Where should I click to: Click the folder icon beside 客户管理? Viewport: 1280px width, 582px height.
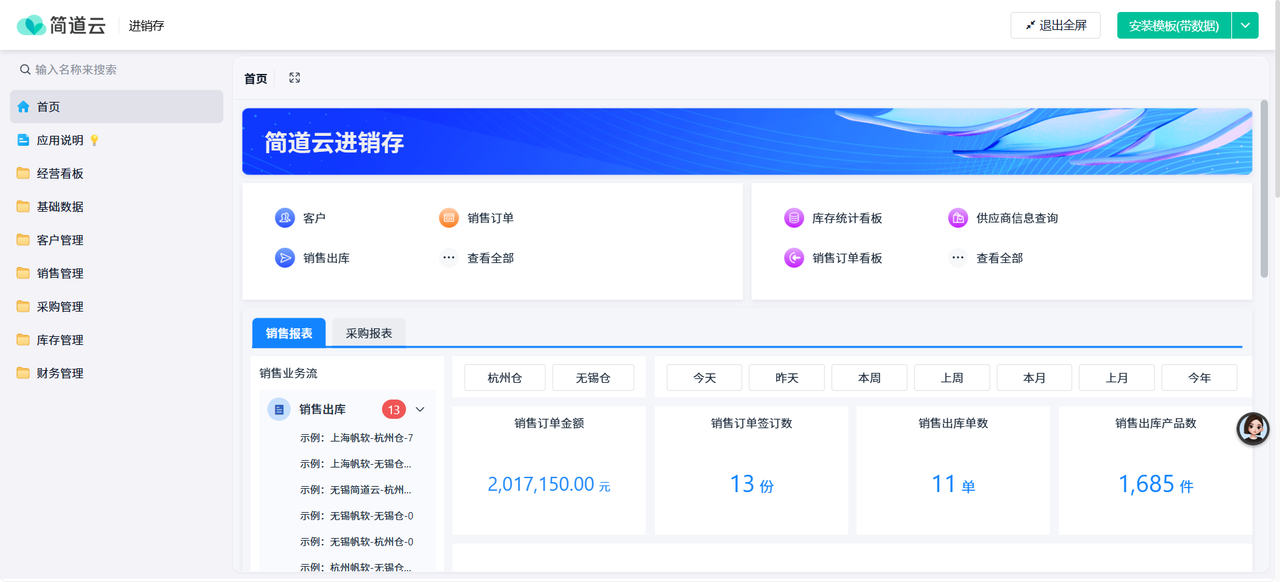[23, 240]
